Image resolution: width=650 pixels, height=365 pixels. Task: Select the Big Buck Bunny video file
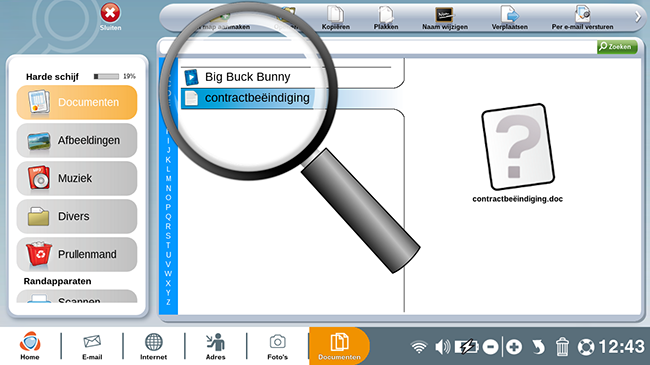[247, 77]
